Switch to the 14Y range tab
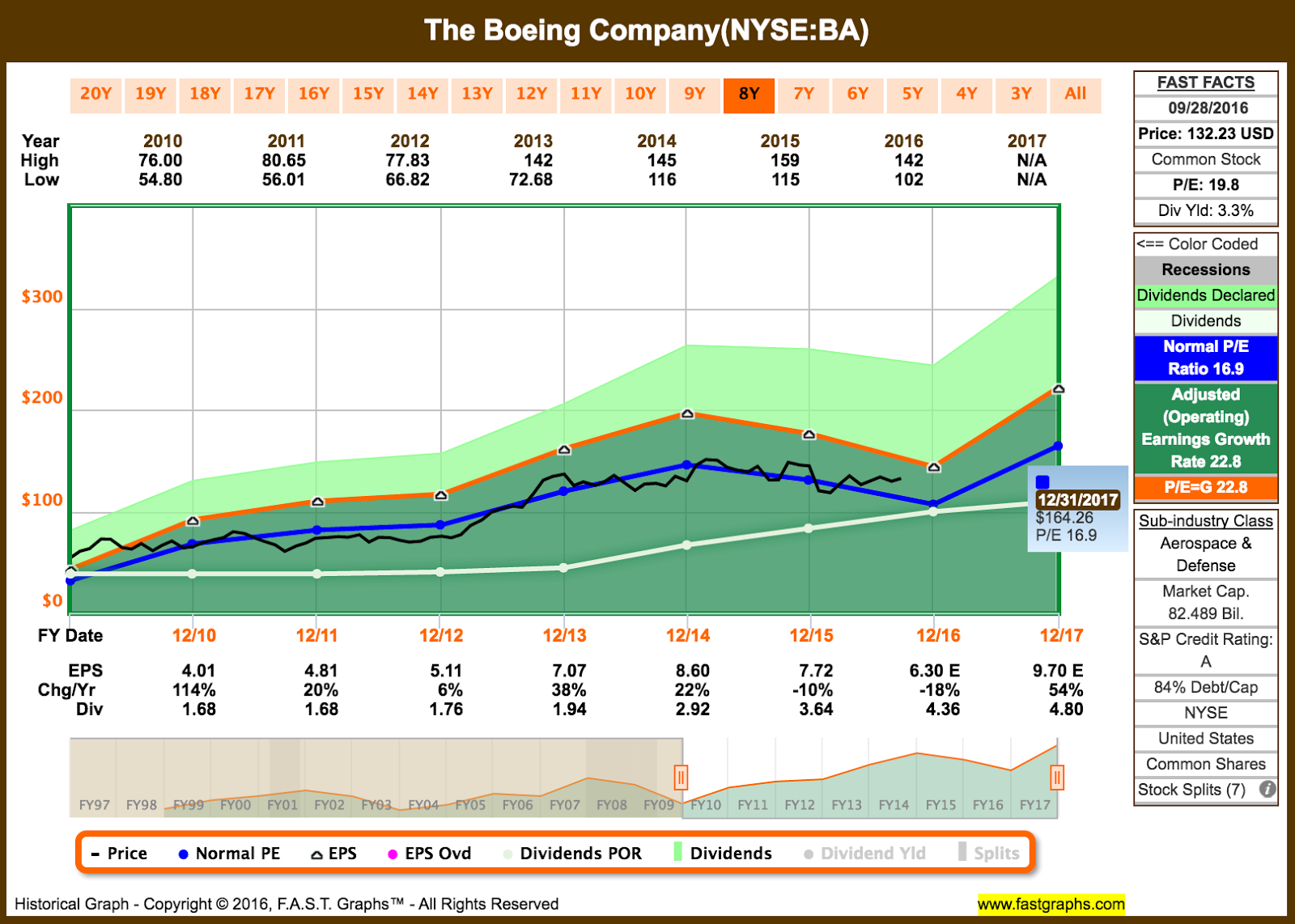The width and height of the screenshot is (1295, 924). click(x=422, y=95)
